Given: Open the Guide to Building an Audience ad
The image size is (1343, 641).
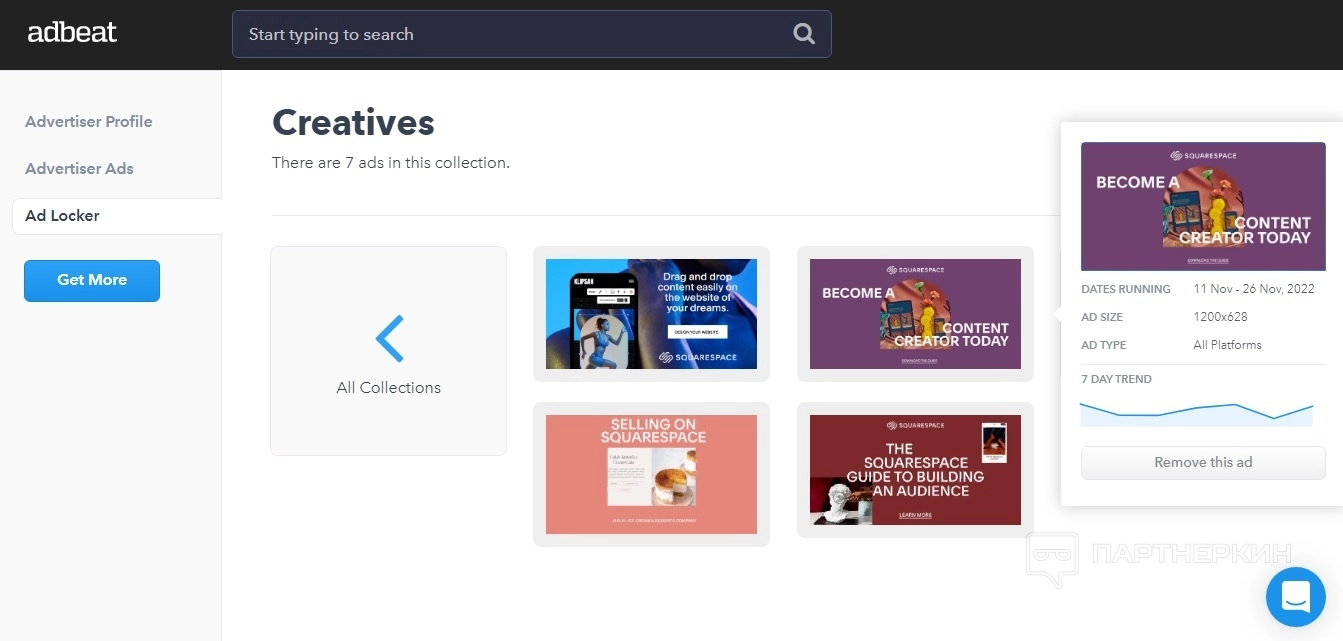Looking at the screenshot, I should [915, 470].
